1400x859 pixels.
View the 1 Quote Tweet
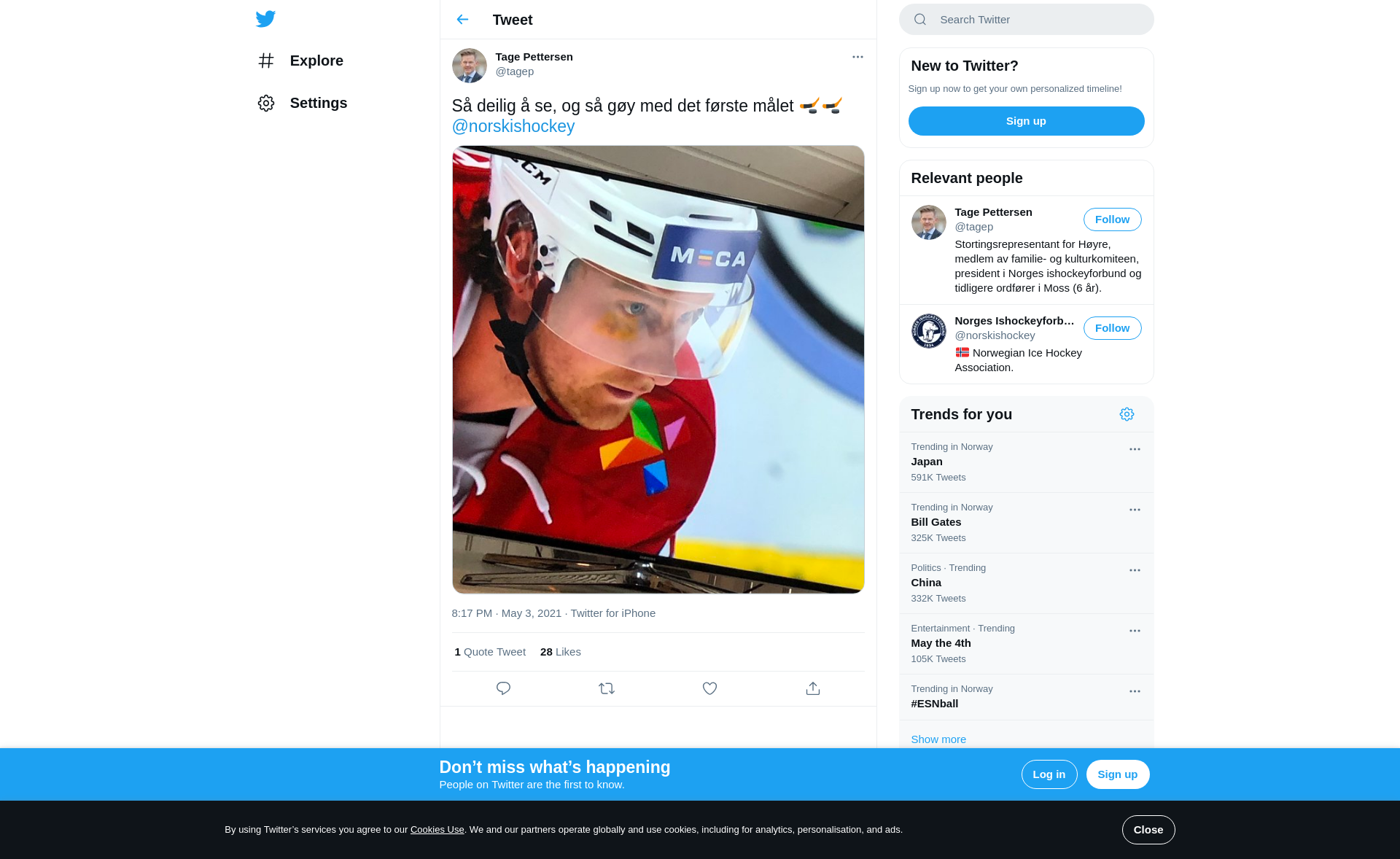(490, 652)
